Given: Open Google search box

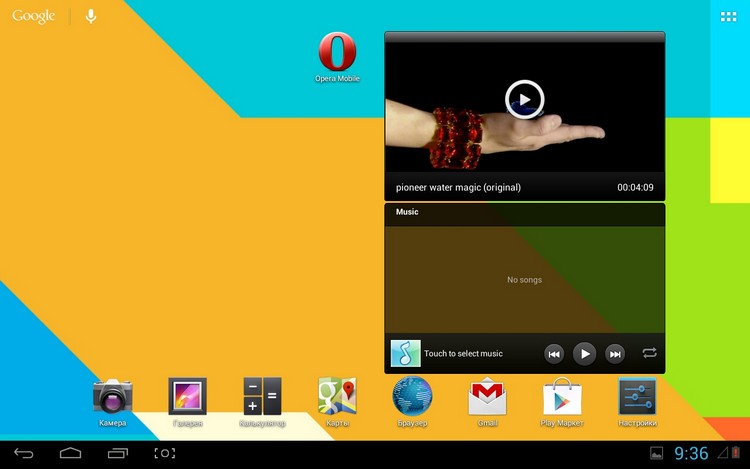Looking at the screenshot, I should pyautogui.click(x=33, y=16).
